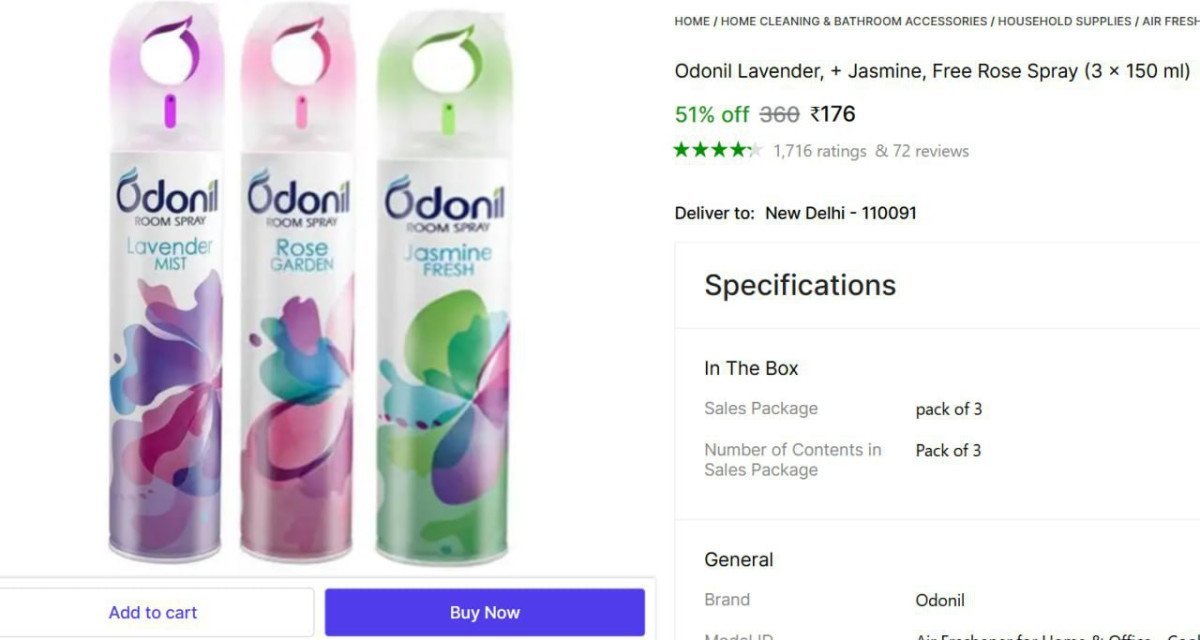1200x640 pixels.
Task: Click the Add to cart button
Action: coord(153,612)
